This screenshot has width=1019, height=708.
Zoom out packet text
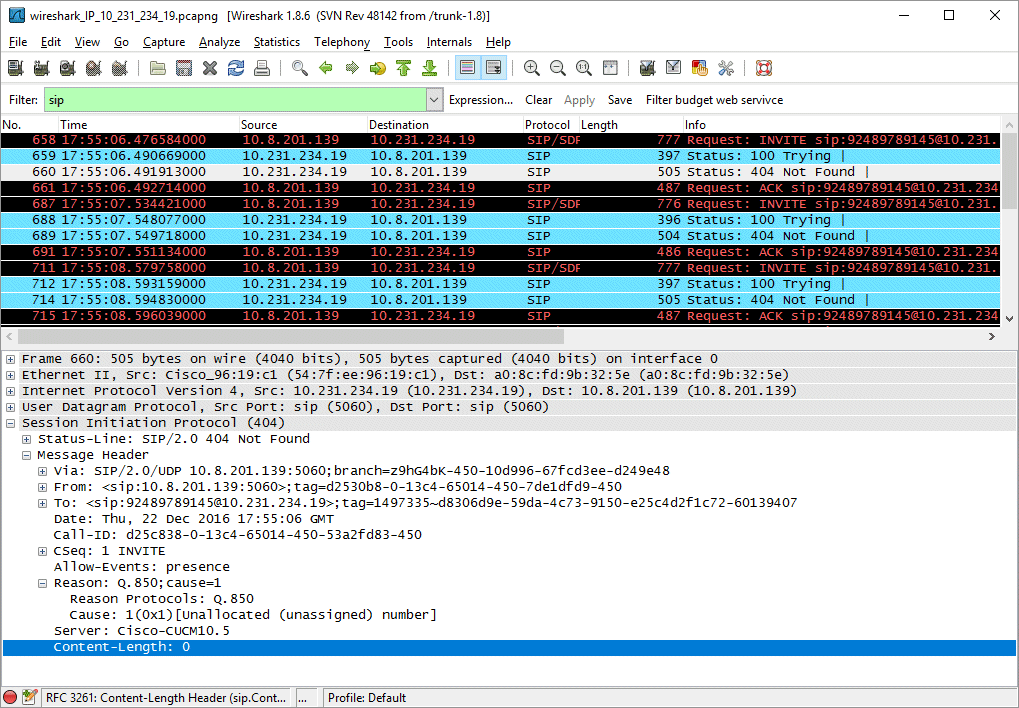(x=558, y=68)
